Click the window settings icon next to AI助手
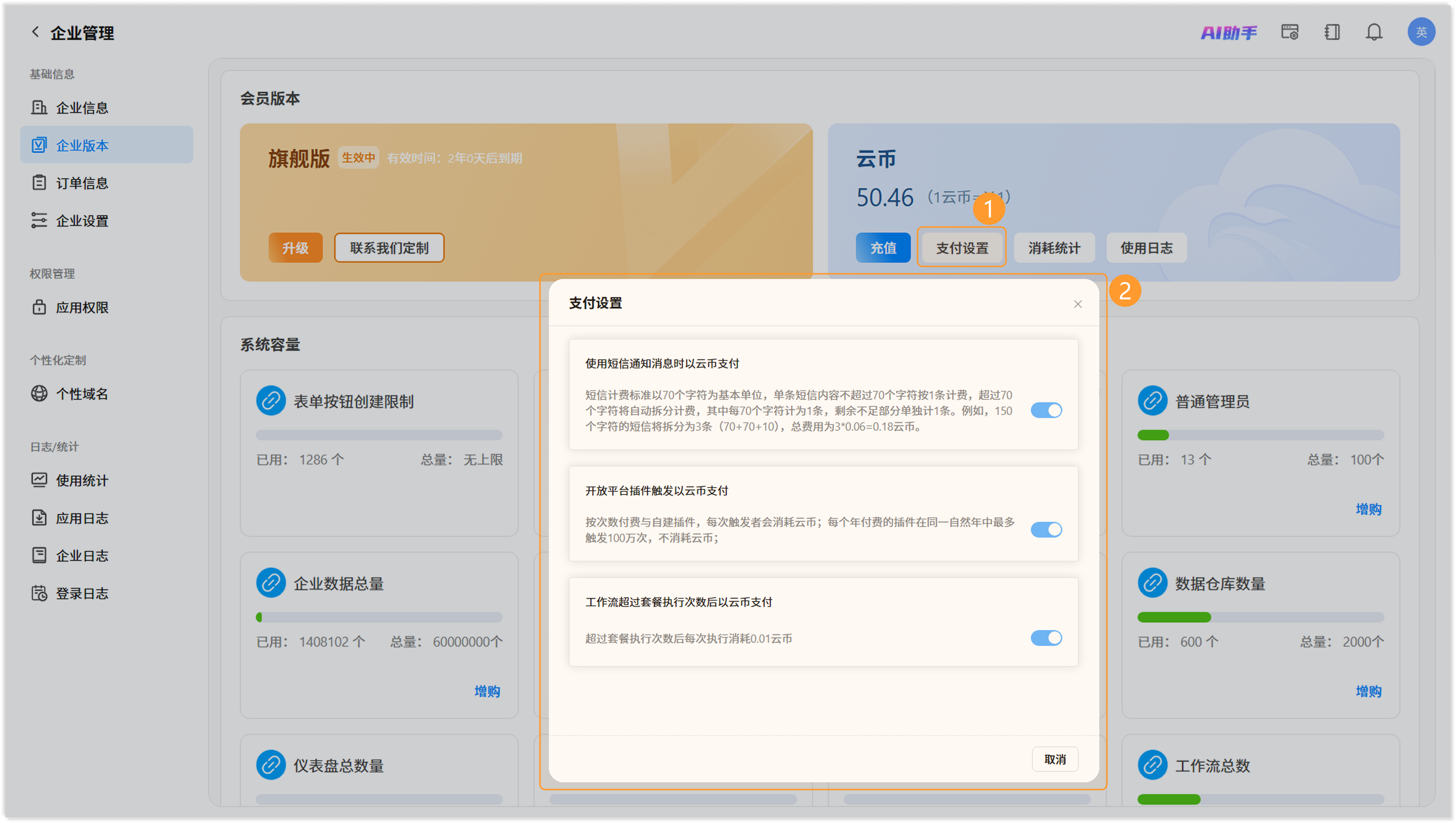 pyautogui.click(x=1289, y=32)
